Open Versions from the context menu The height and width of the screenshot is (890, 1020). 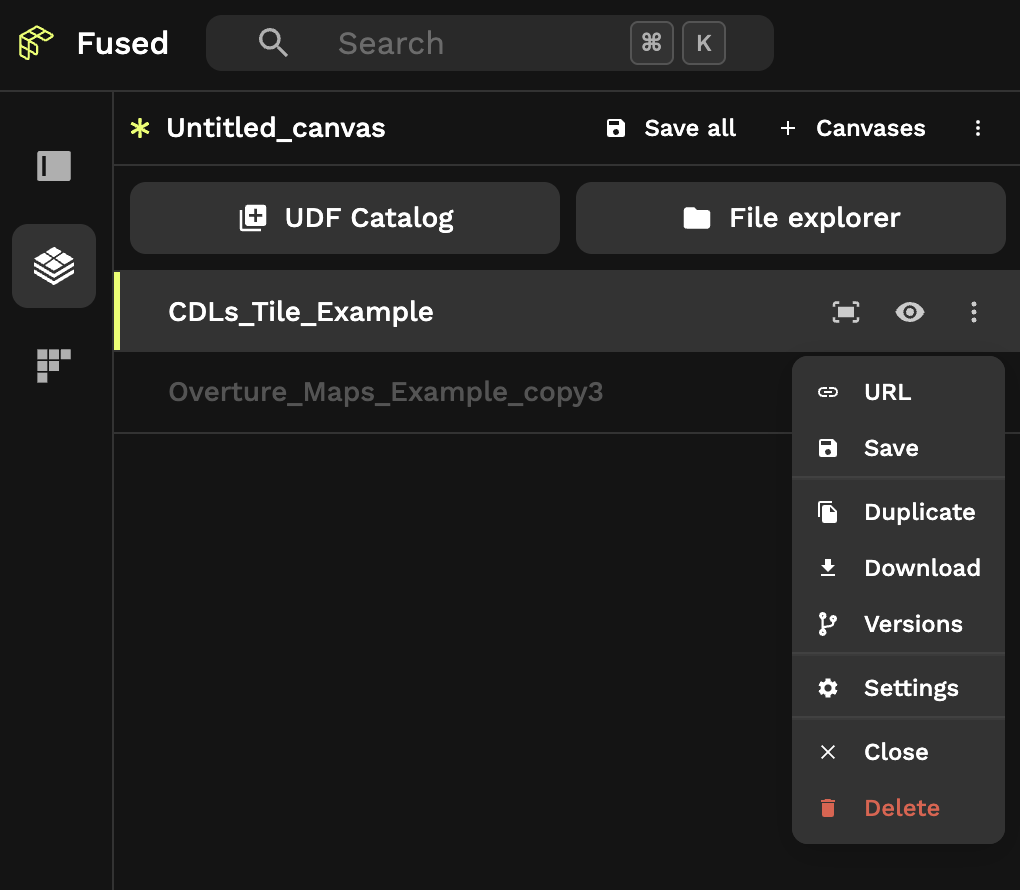912,624
